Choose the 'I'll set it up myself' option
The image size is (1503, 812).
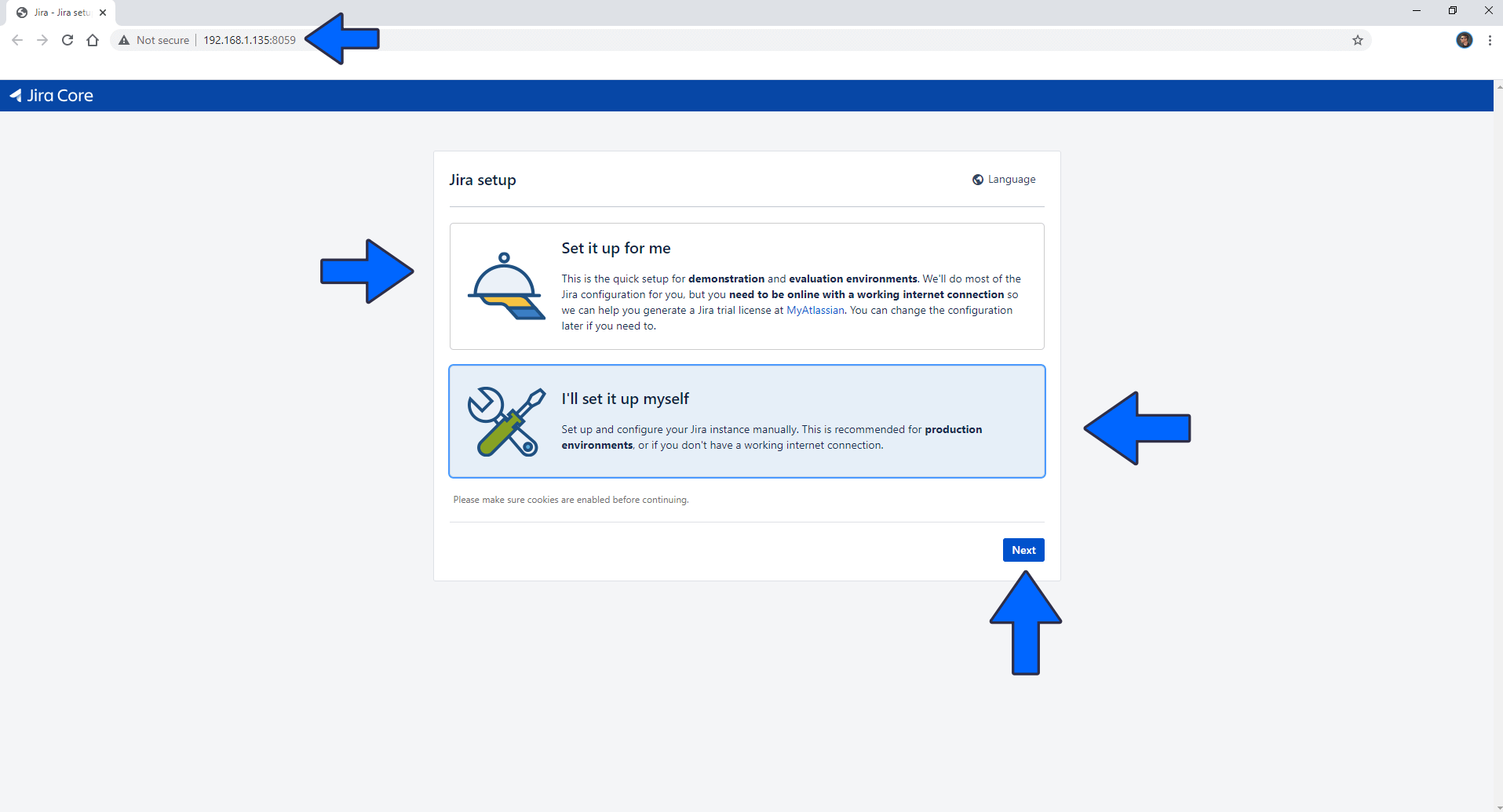click(x=746, y=421)
